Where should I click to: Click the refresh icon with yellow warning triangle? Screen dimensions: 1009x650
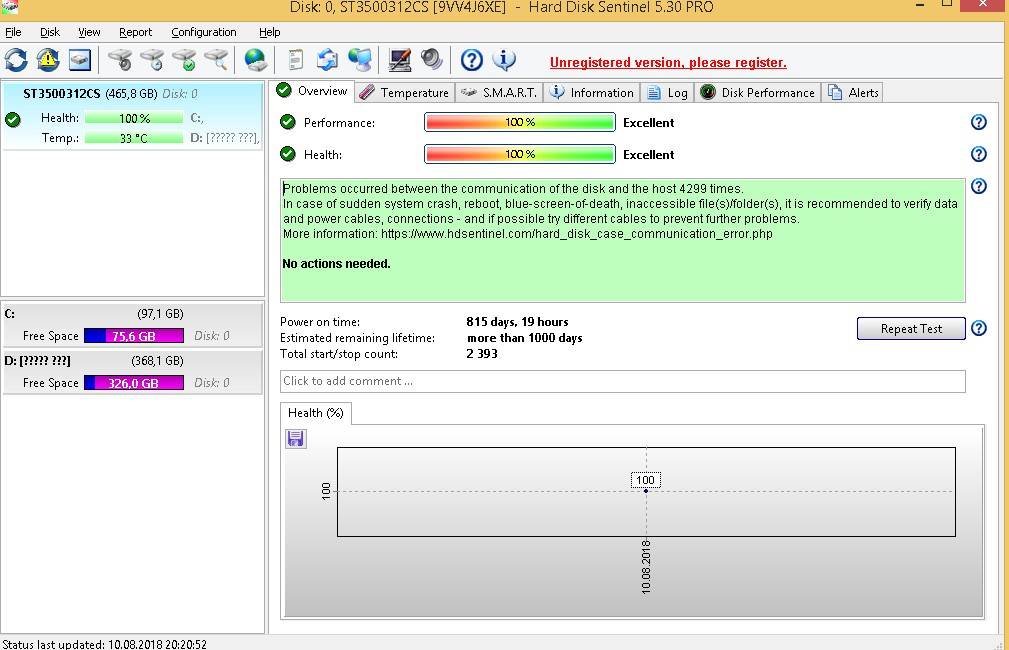tap(48, 60)
